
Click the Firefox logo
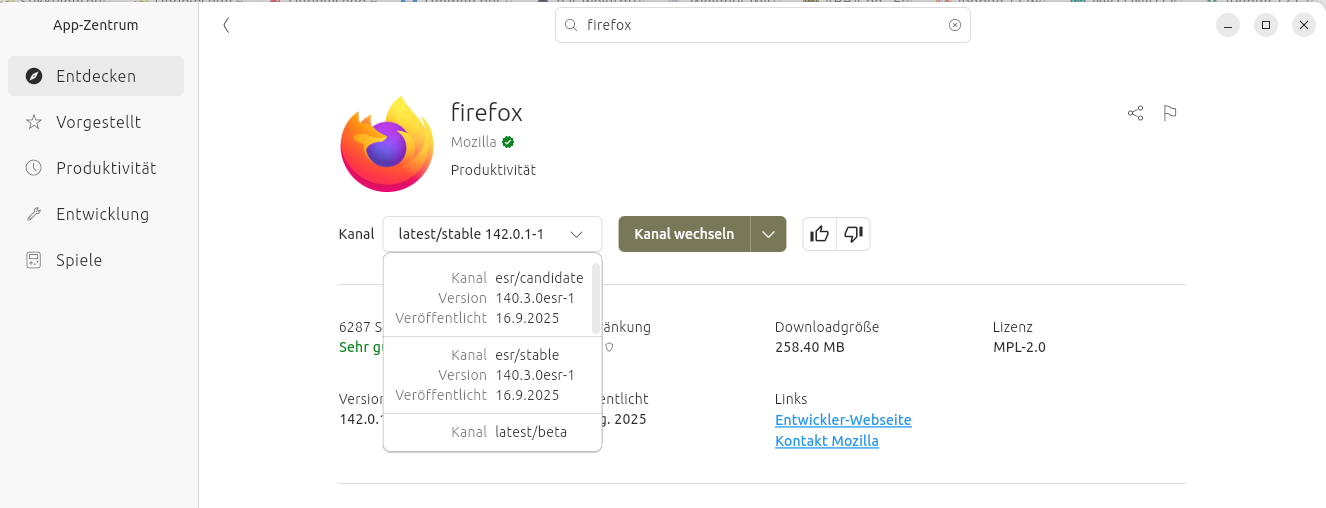386,145
